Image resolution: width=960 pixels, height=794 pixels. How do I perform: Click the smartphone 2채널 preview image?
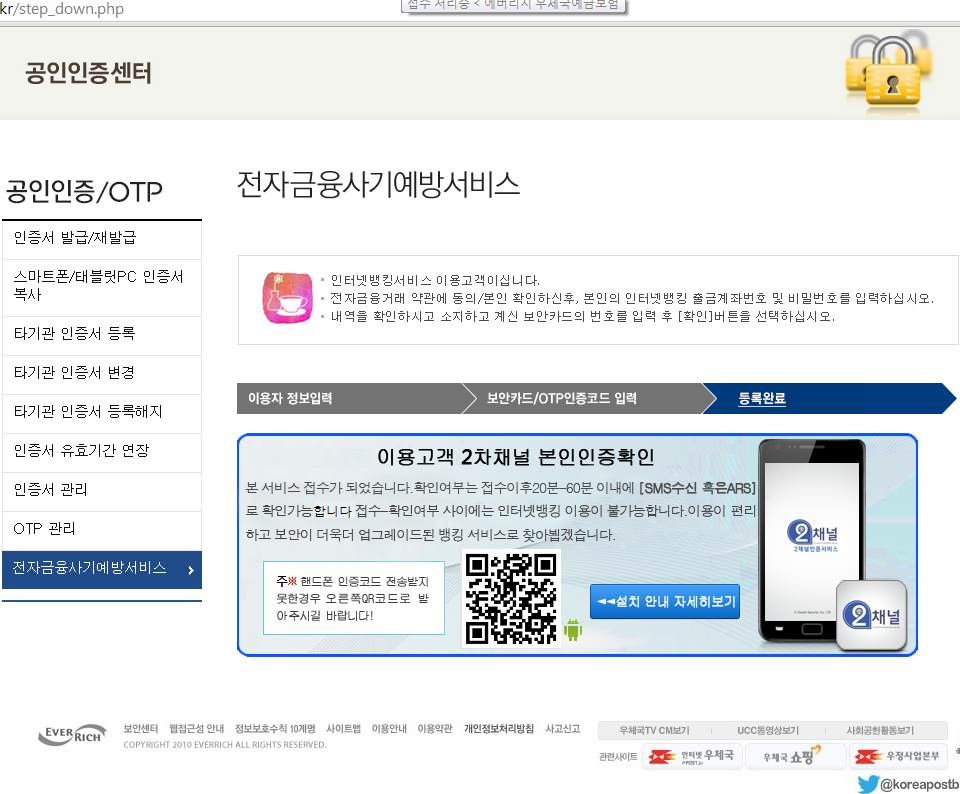[810, 540]
